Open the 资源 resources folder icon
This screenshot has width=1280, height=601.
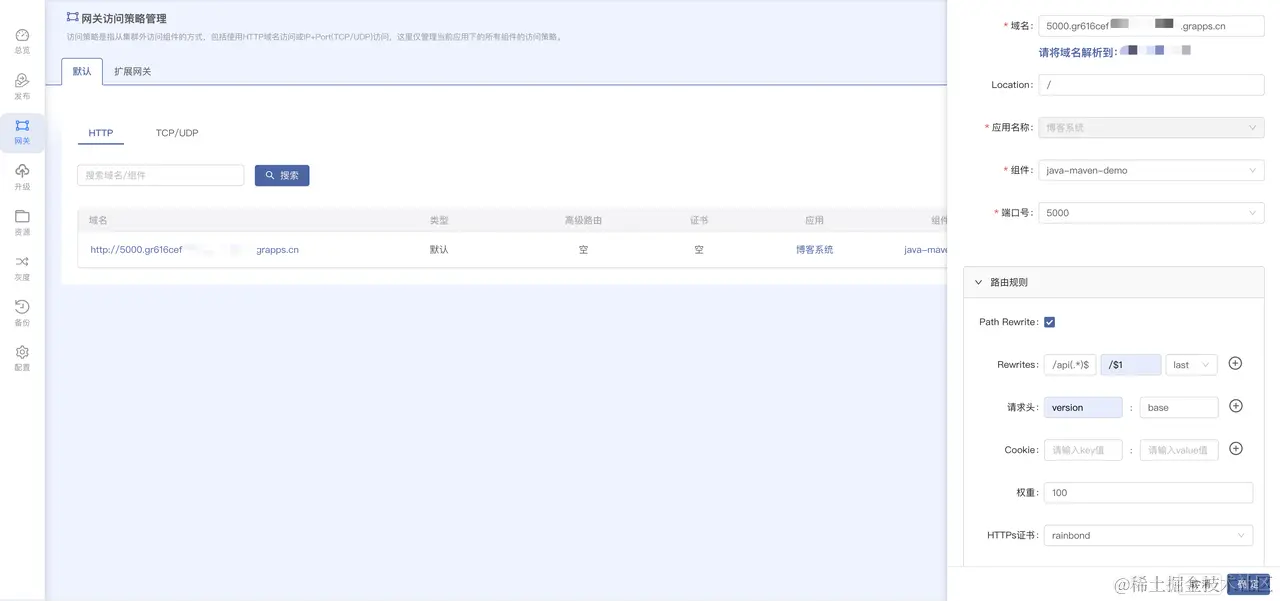click(22, 216)
